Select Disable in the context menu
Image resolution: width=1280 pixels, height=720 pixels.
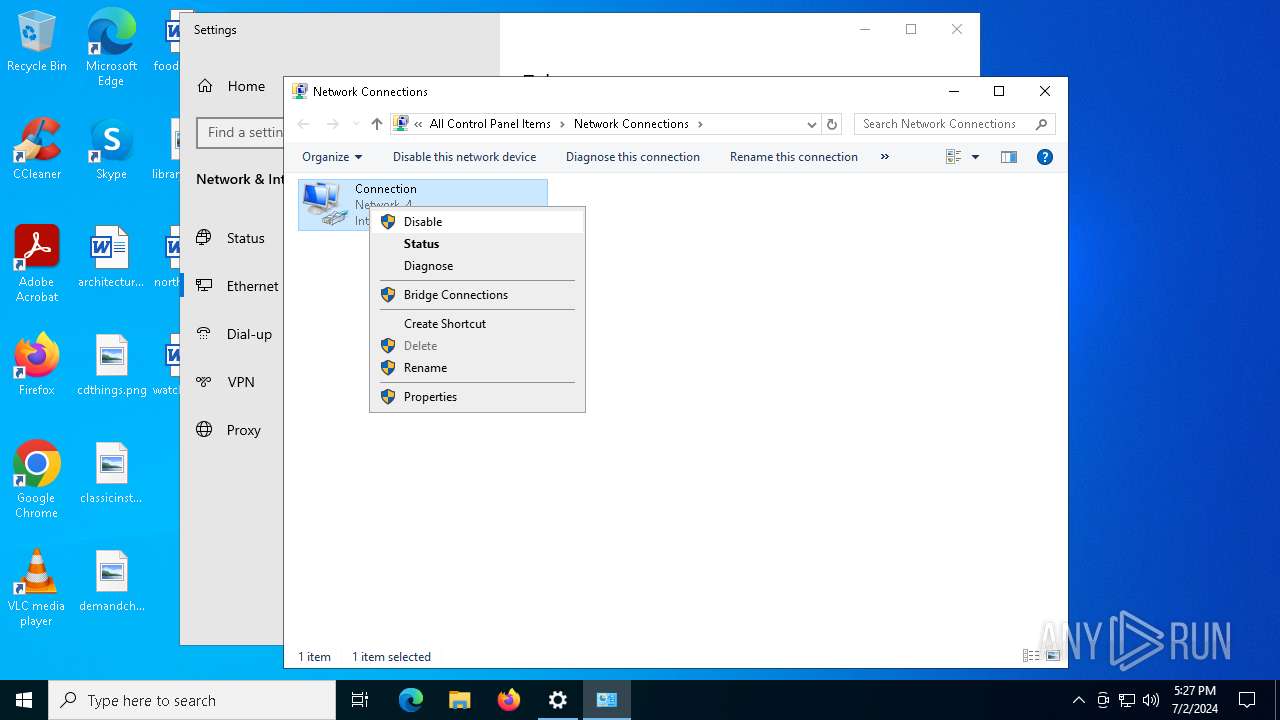pos(477,222)
